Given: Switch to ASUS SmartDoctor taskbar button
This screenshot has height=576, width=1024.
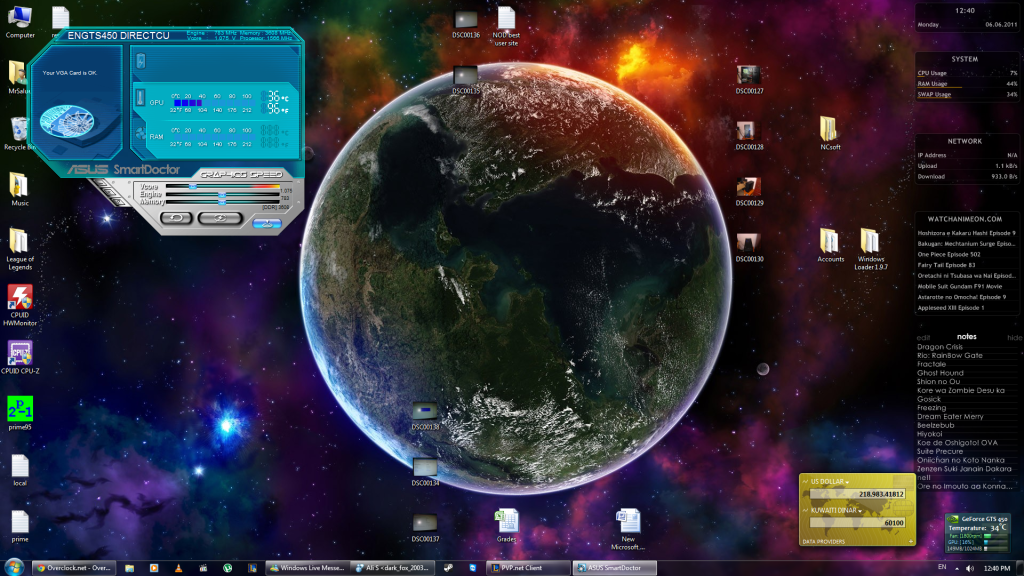Looking at the screenshot, I should (615, 568).
